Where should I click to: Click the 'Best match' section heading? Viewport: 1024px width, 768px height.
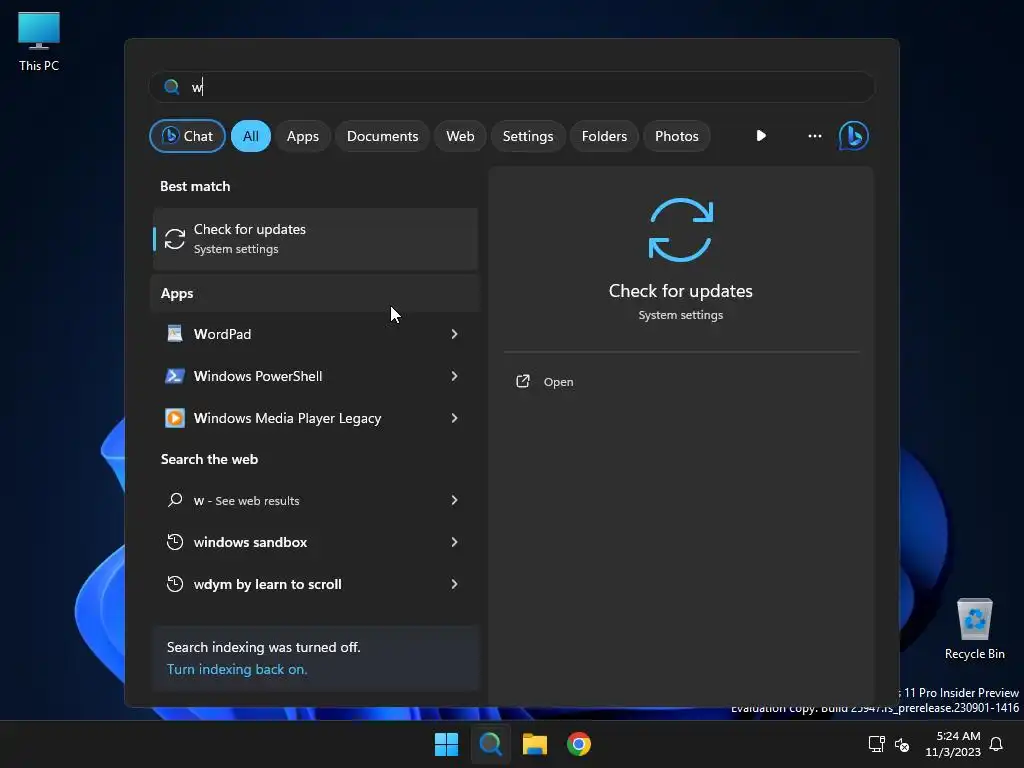[195, 186]
